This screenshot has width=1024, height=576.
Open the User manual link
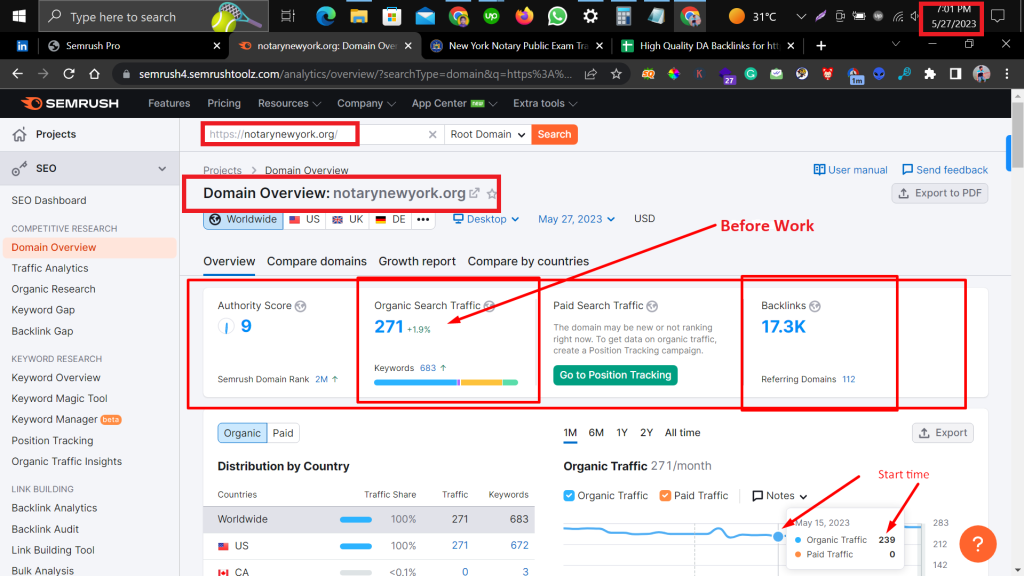(x=850, y=170)
